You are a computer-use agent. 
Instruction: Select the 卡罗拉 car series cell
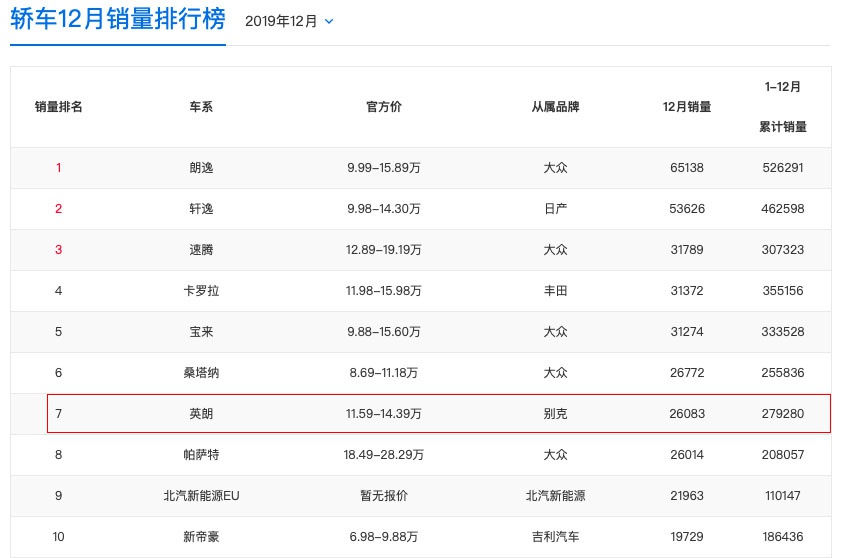201,291
